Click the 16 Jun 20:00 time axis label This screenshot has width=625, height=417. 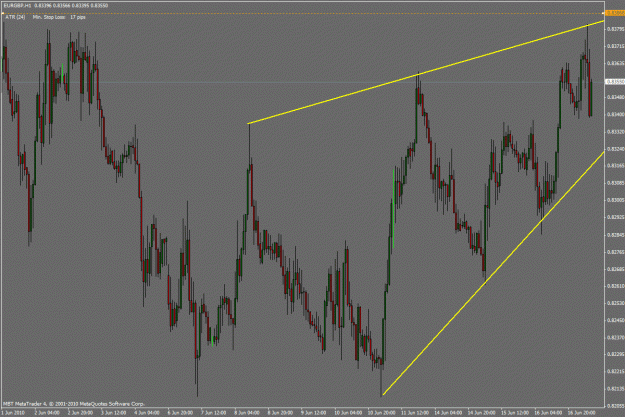pyautogui.click(x=582, y=413)
